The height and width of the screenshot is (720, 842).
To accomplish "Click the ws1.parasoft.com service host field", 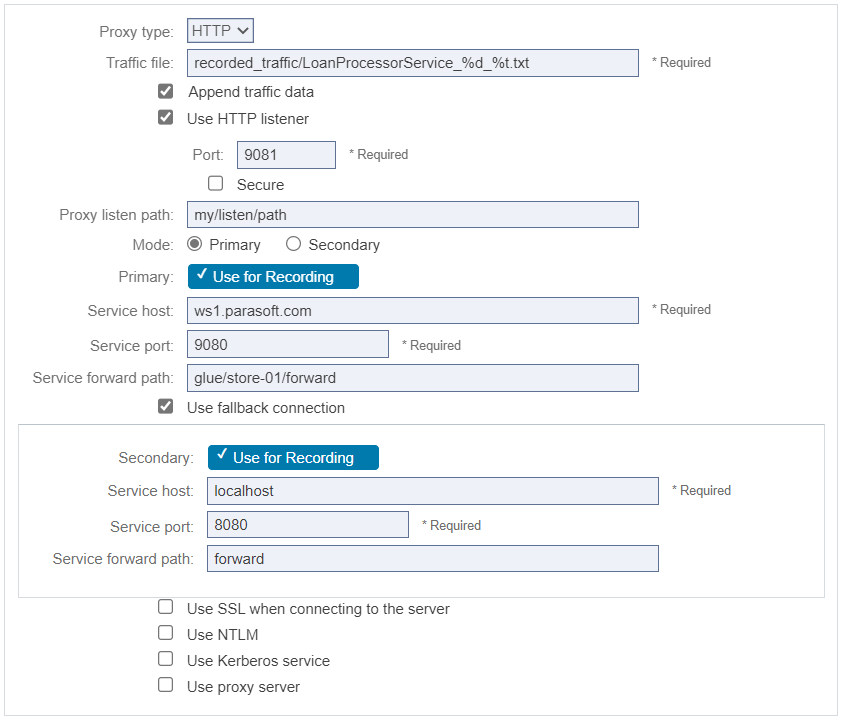I will pos(412,310).
